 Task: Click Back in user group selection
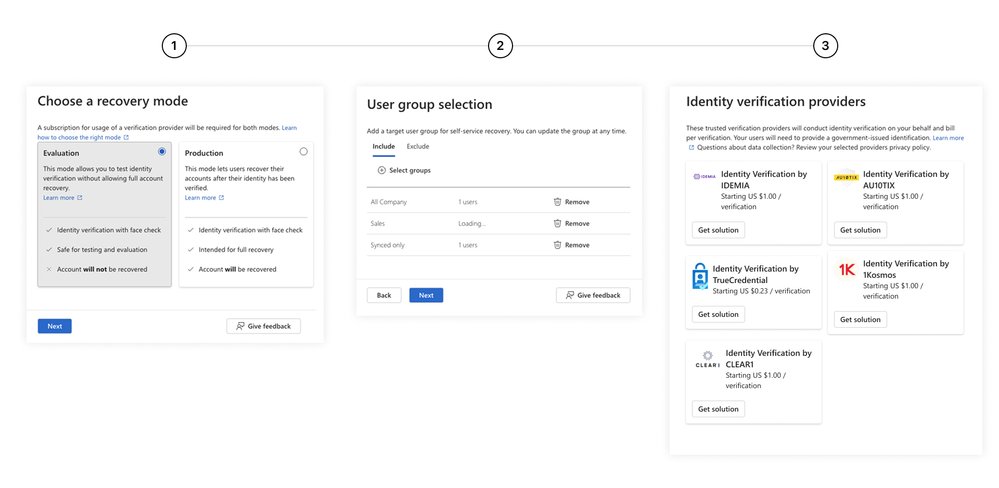pos(384,296)
